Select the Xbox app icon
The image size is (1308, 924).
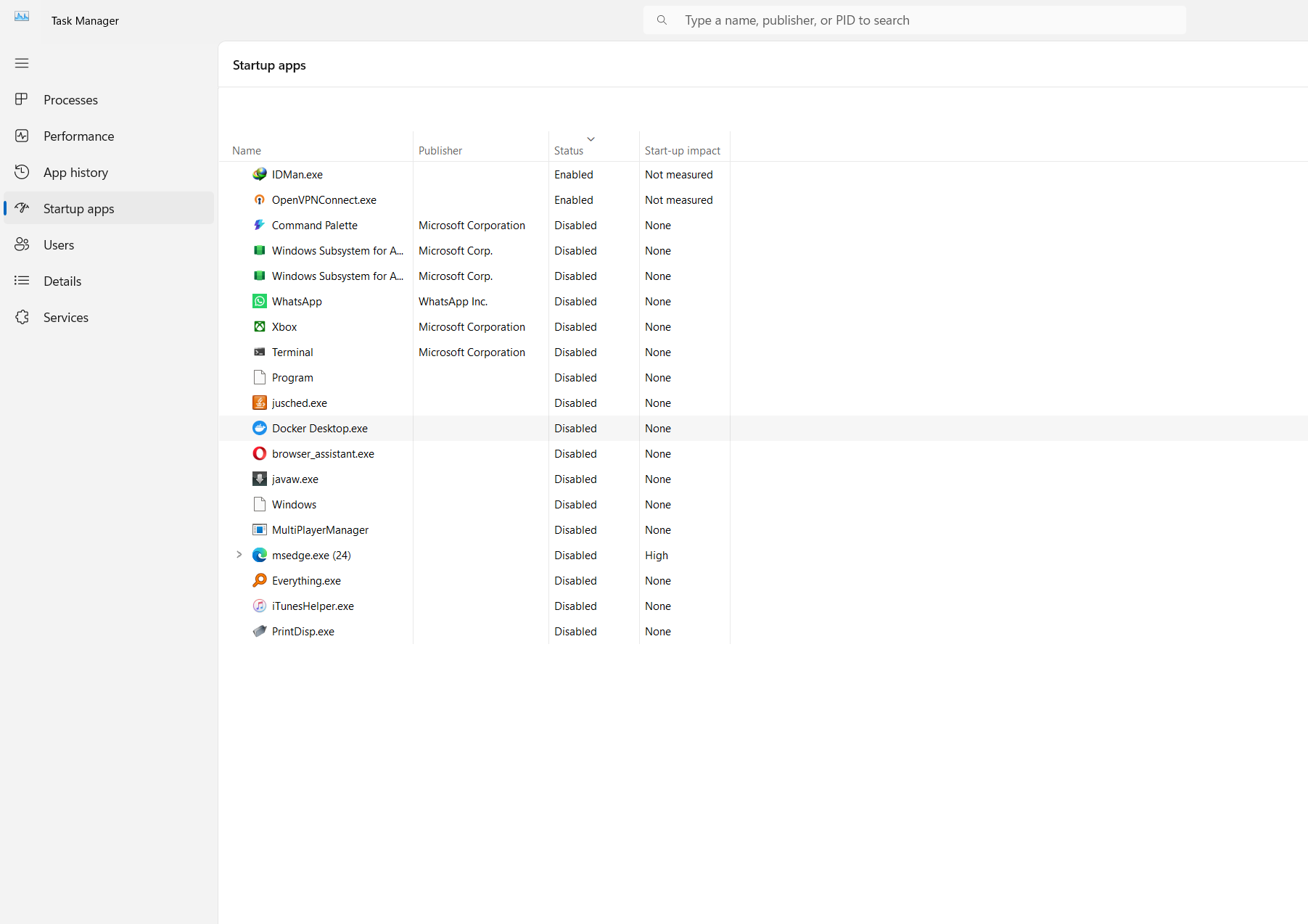pos(260,326)
